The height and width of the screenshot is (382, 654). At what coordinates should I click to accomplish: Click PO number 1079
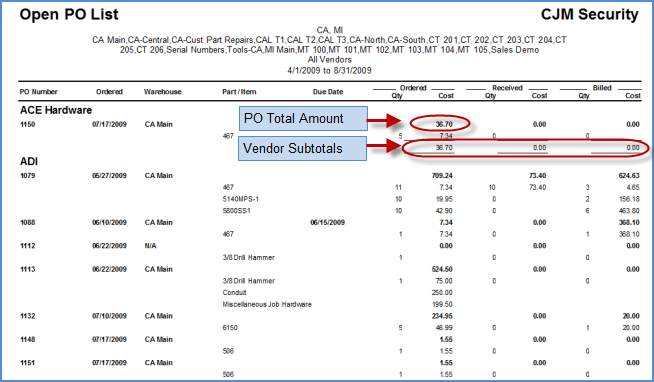pos(28,176)
